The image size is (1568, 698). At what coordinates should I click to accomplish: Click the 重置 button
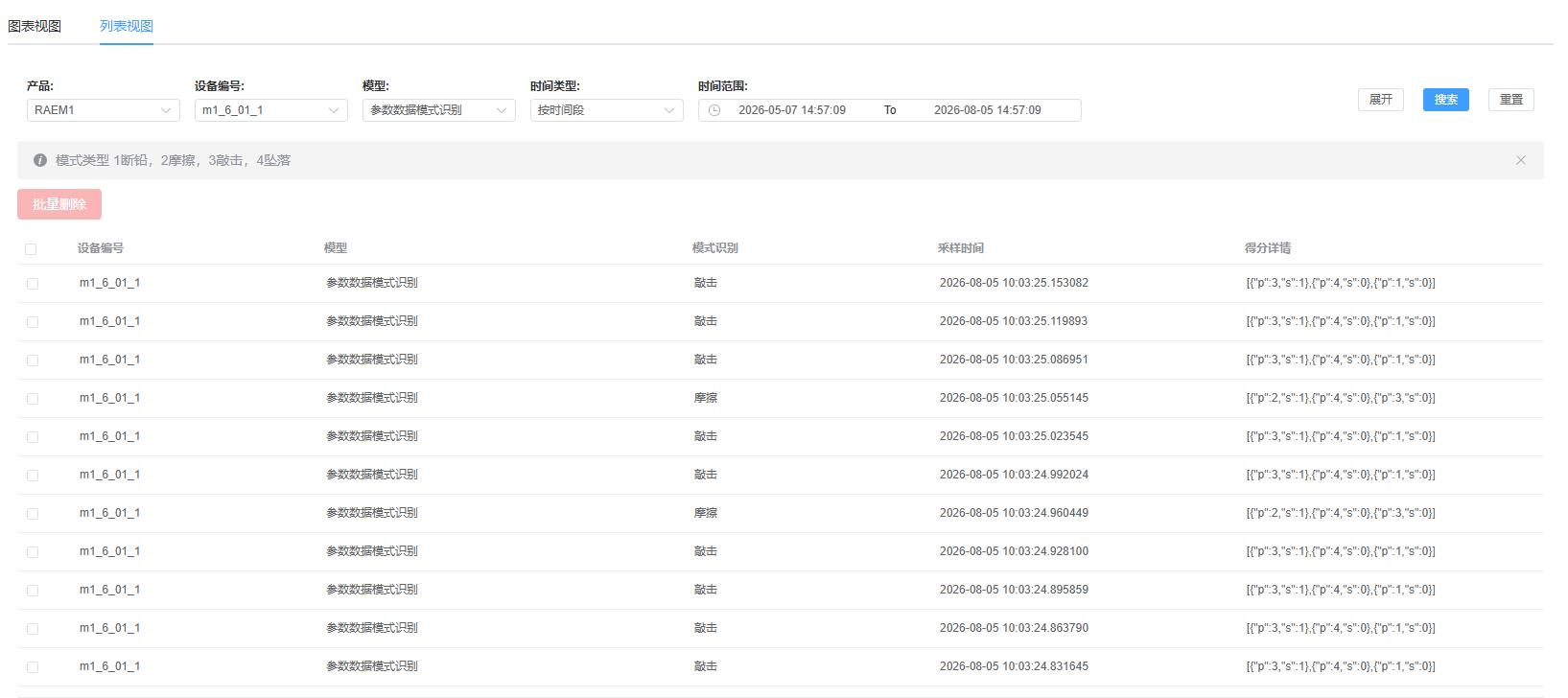pyautogui.click(x=1511, y=100)
